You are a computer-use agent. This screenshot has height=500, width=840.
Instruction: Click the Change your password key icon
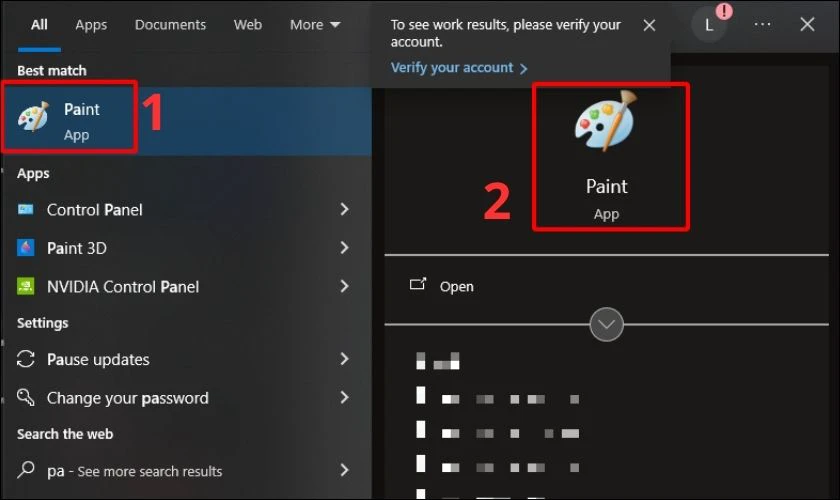point(26,398)
